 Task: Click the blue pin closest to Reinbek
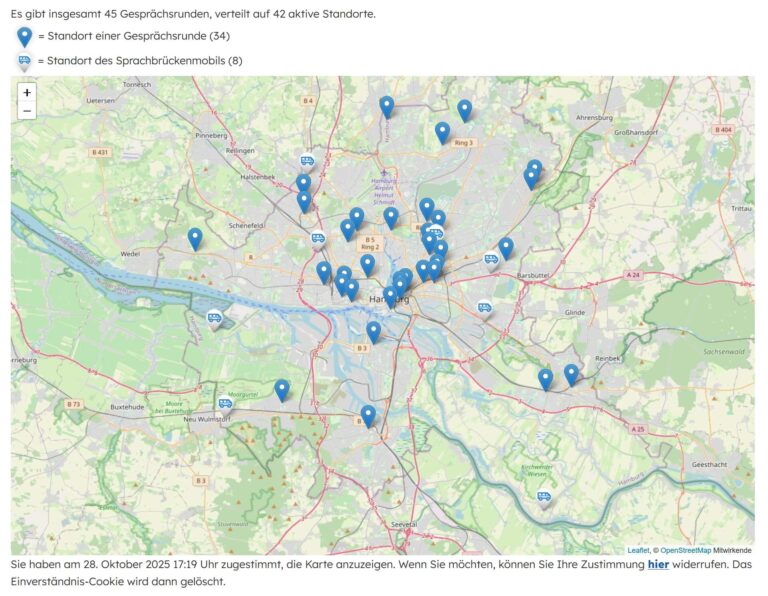[571, 375]
